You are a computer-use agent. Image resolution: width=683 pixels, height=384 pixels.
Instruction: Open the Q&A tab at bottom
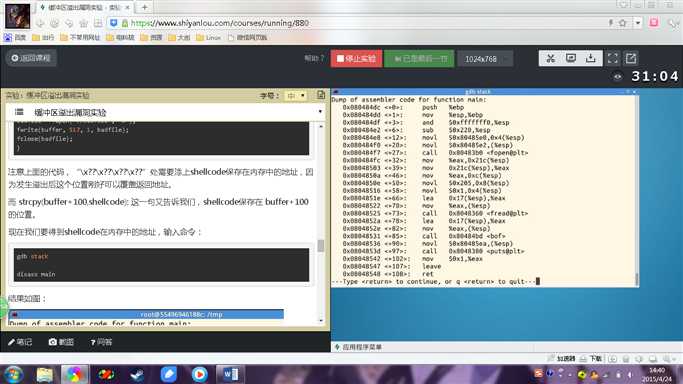click(x=101, y=342)
